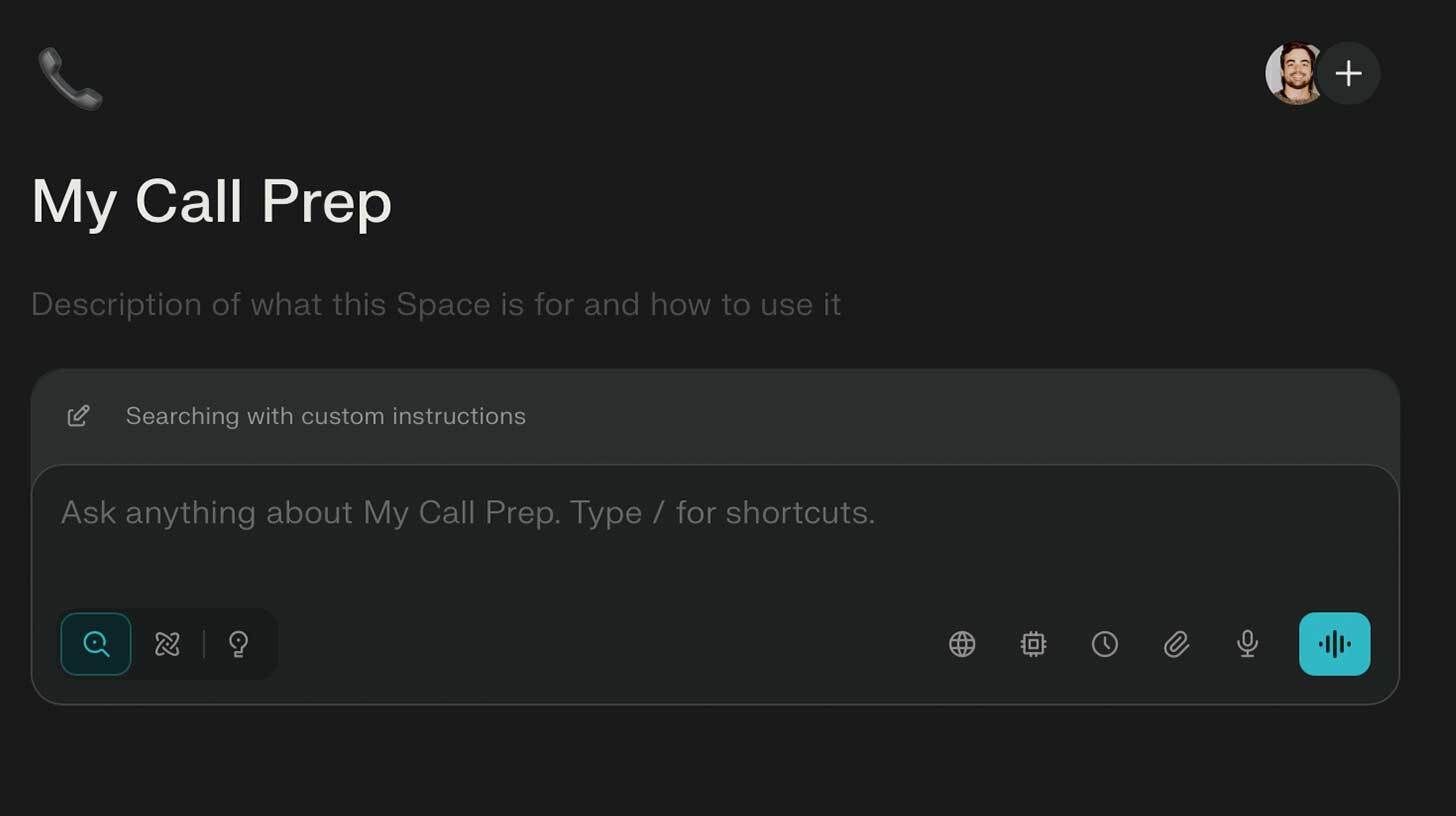This screenshot has height=816, width=1456.
Task: Click the plus button beside the avatar
Action: 1348,73
